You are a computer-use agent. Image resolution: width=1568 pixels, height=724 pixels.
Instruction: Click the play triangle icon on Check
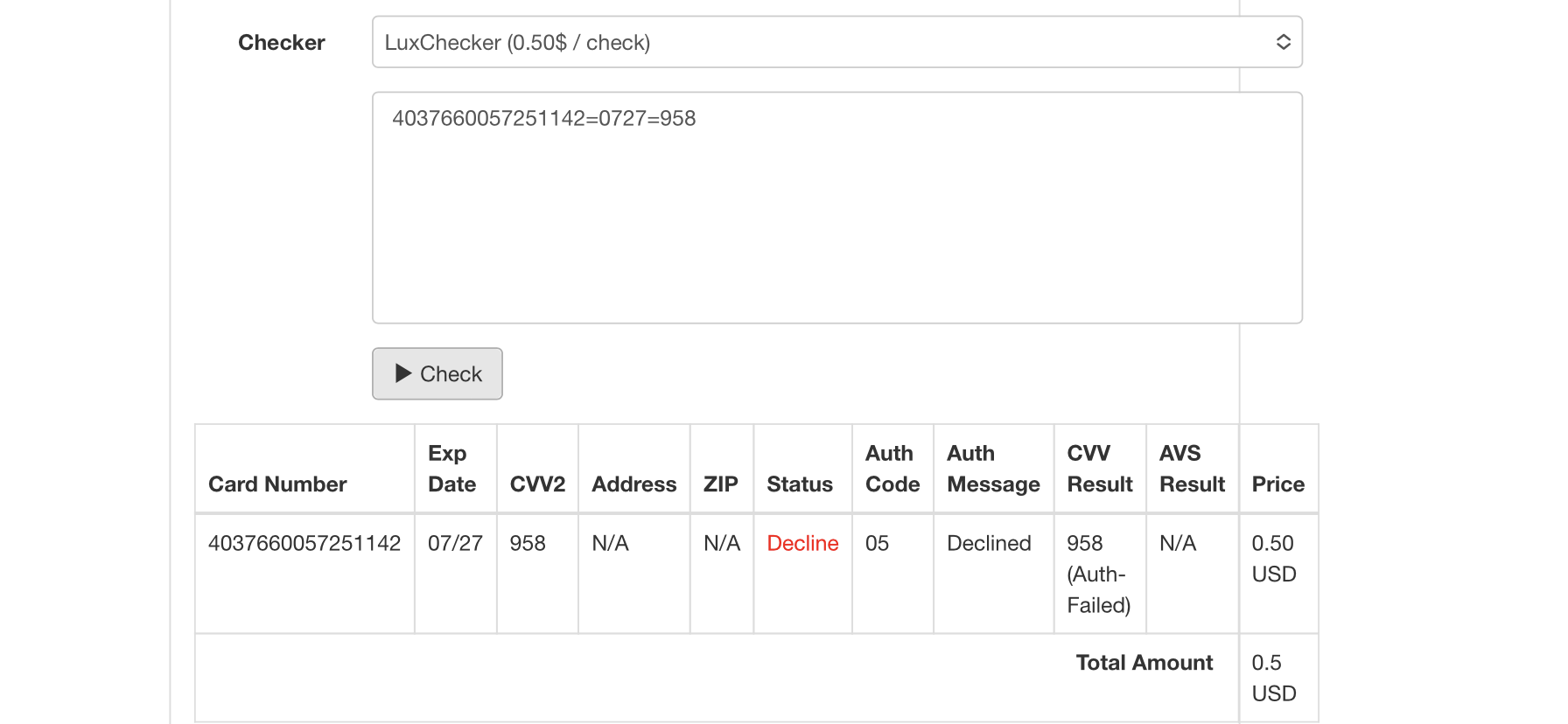click(403, 373)
